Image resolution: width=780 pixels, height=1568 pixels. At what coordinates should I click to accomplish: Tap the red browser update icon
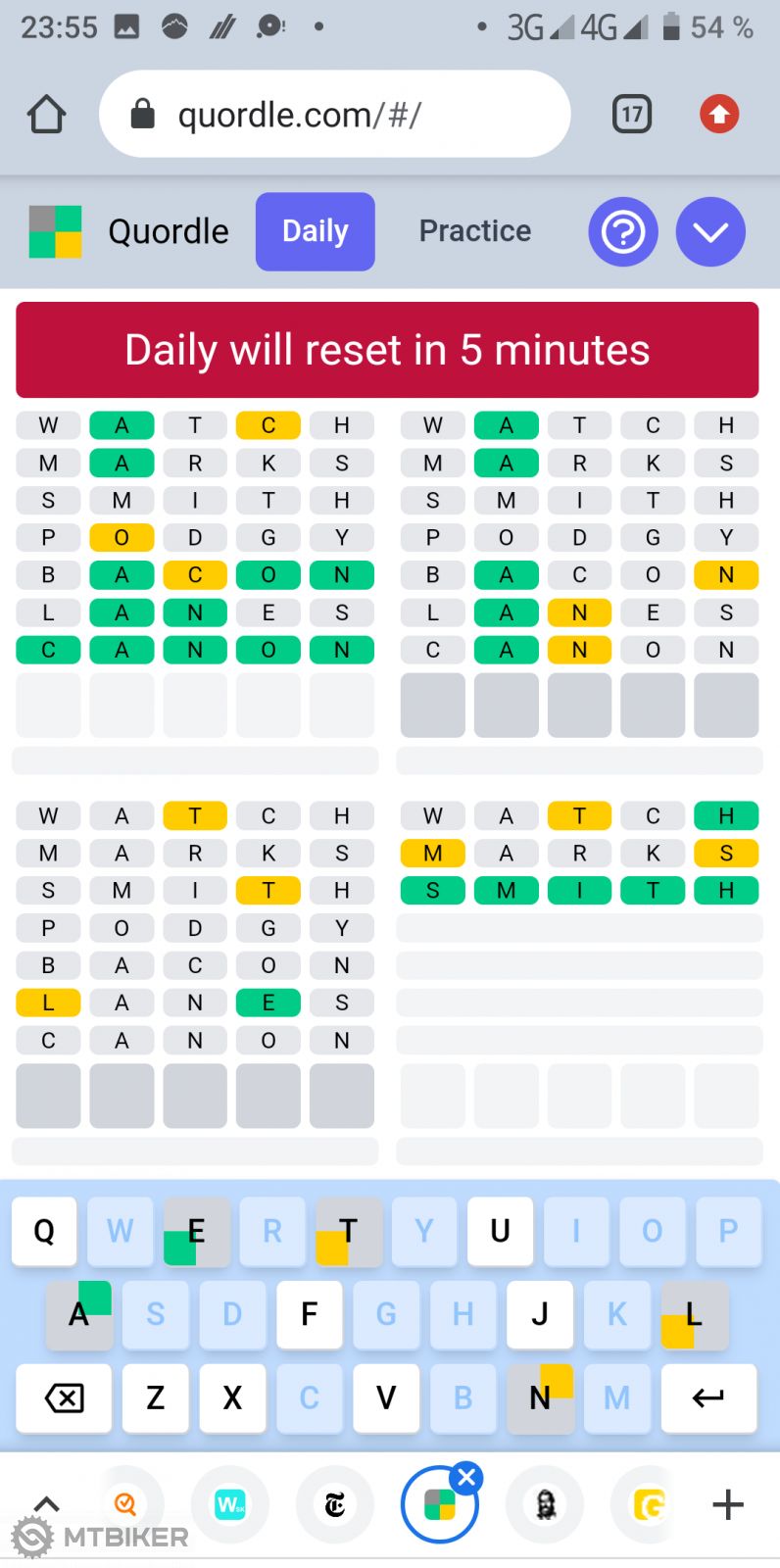coord(719,115)
